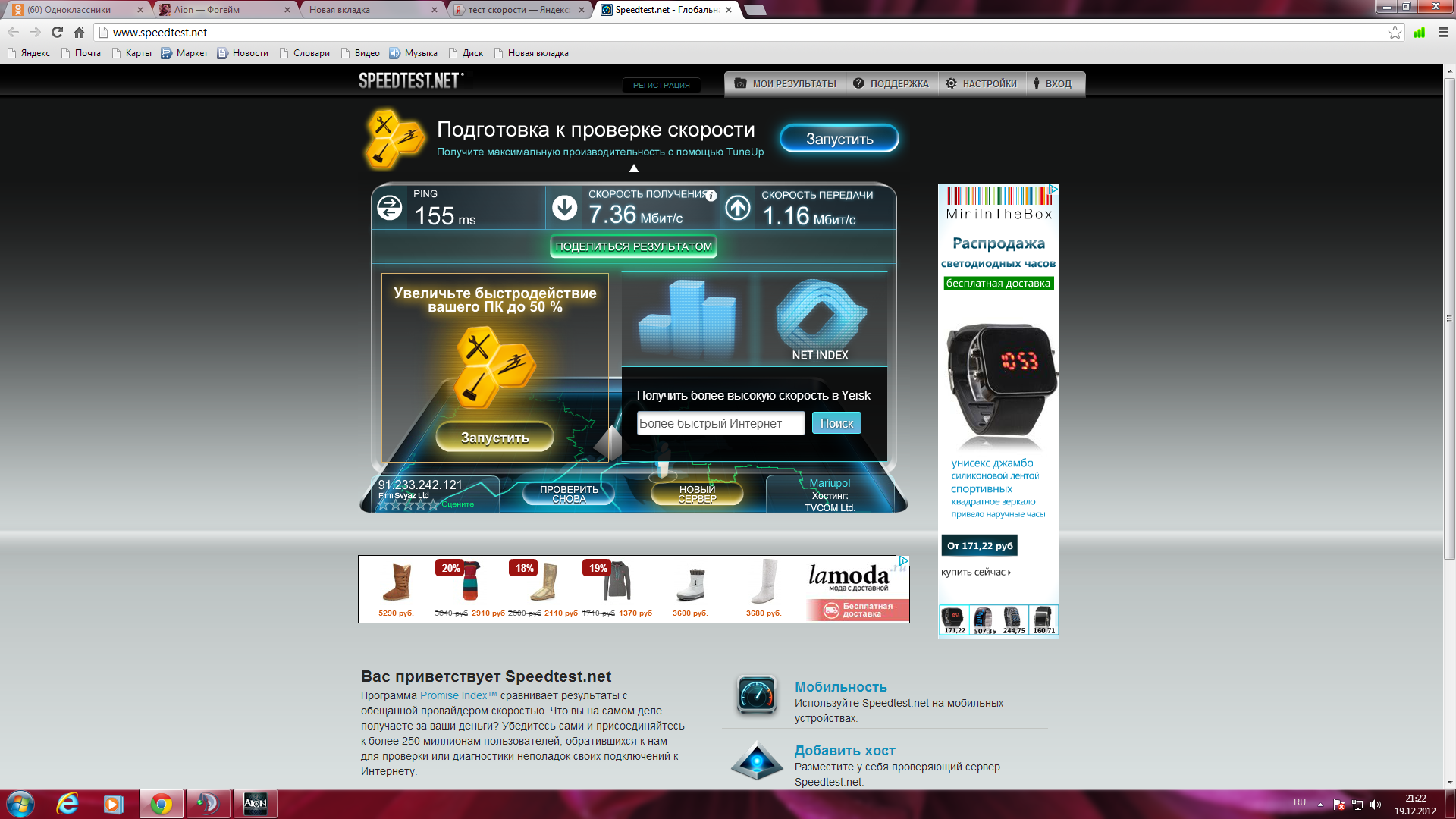
Task: Click the speedometer Mobility icon
Action: pyautogui.click(x=756, y=695)
